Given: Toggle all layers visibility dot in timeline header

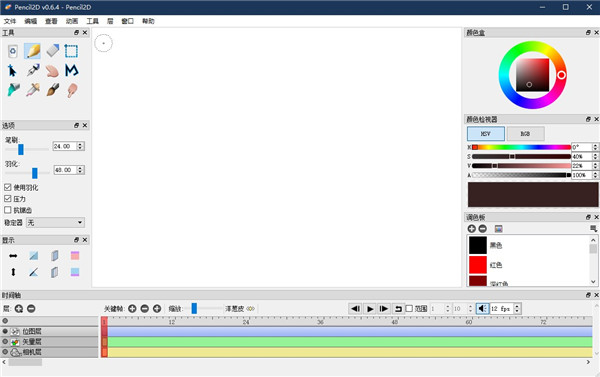Looking at the screenshot, I should click(x=5, y=321).
